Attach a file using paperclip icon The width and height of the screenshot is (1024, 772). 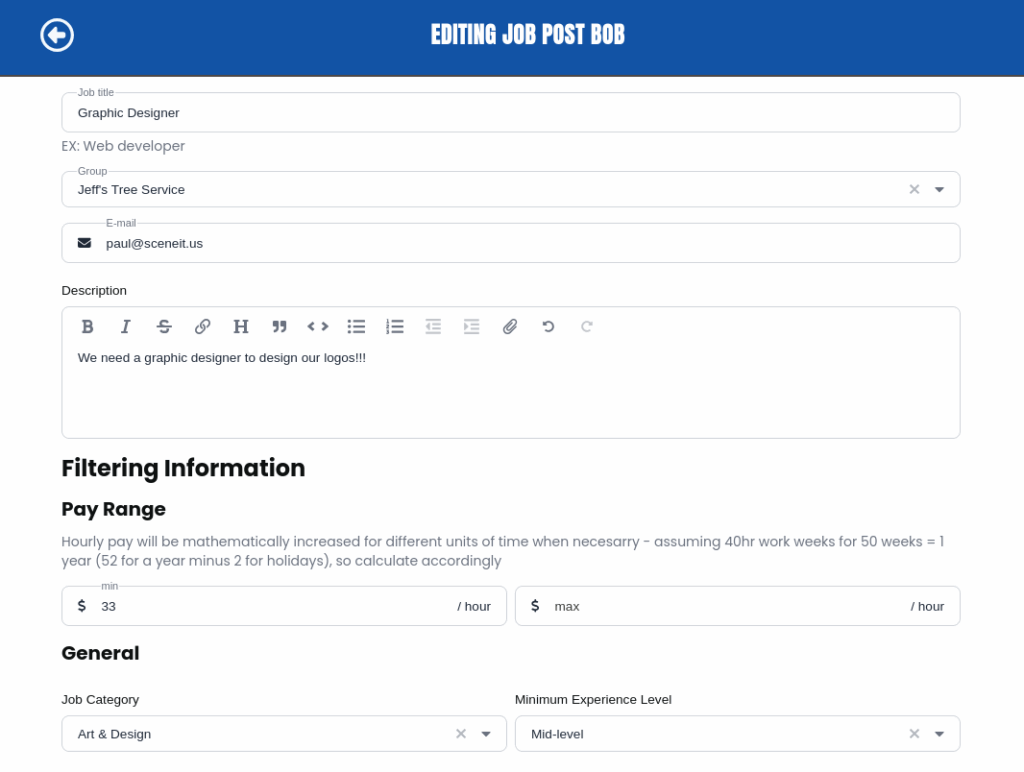(x=510, y=326)
